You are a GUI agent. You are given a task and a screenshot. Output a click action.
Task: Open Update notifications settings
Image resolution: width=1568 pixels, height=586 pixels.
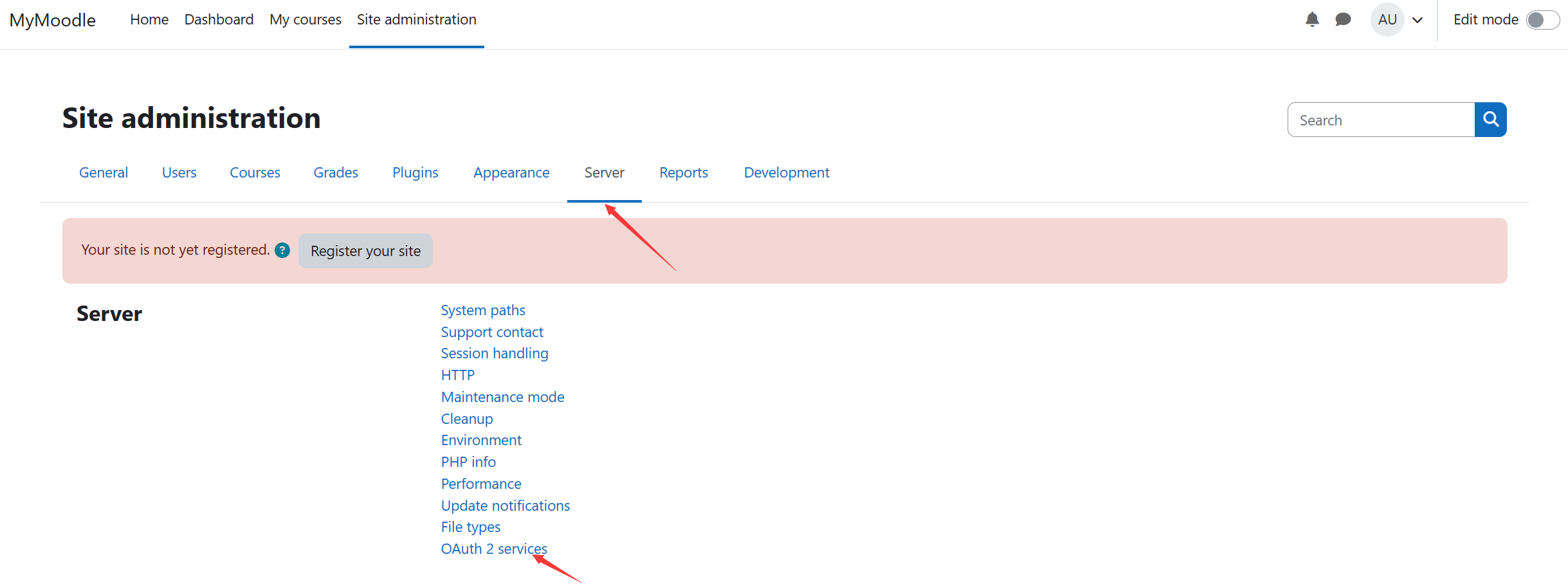(505, 506)
